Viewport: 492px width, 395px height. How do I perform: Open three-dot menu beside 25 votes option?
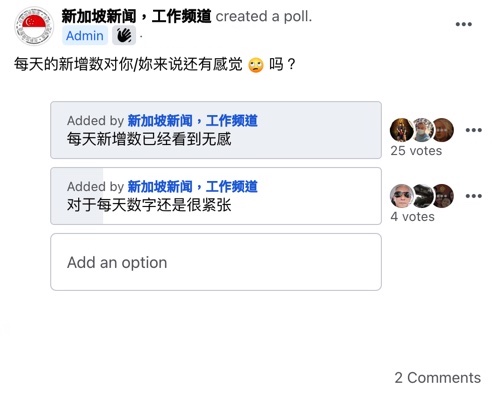click(474, 130)
